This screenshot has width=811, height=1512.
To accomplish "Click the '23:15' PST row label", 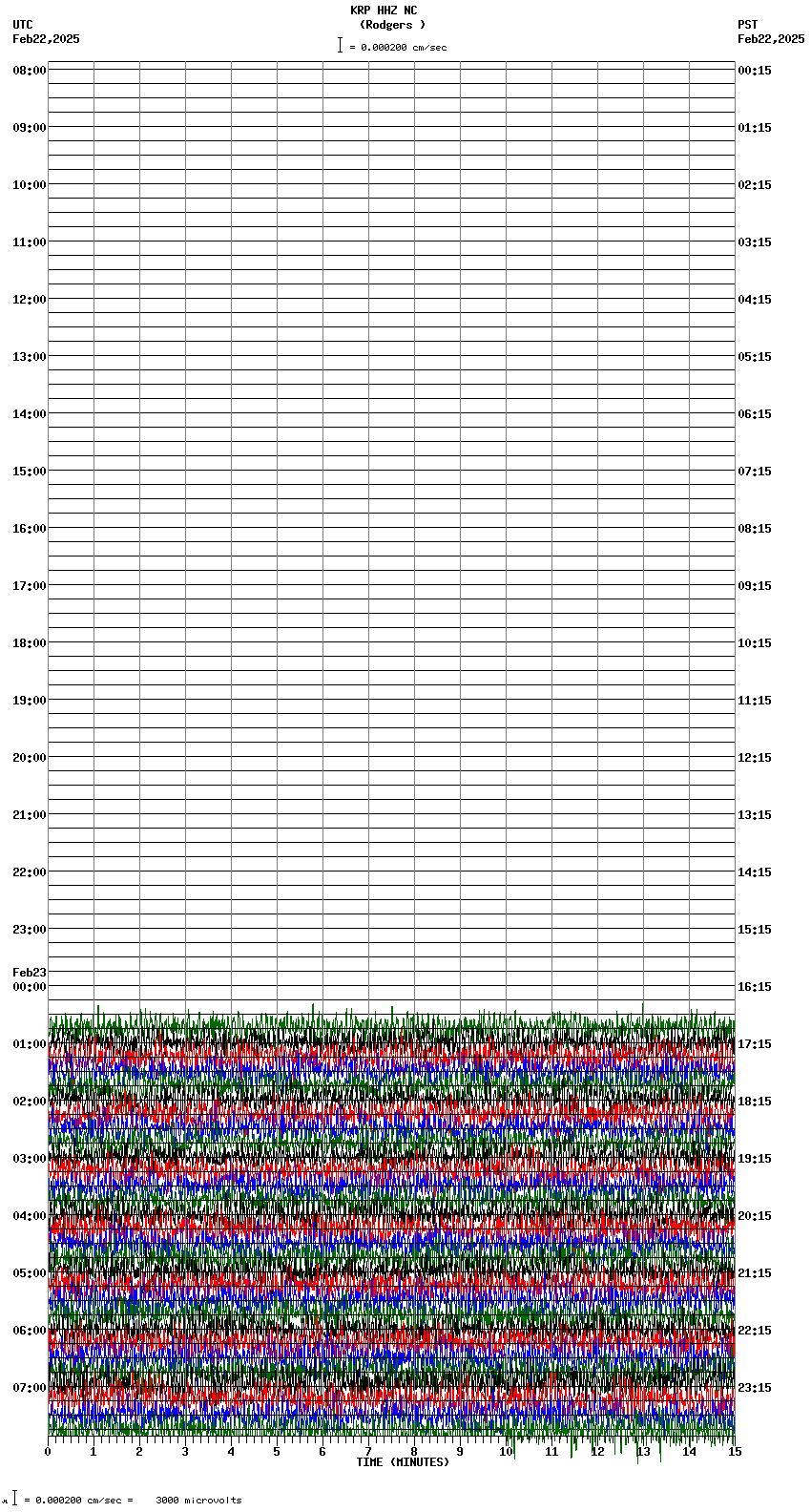I will 755,1388.
